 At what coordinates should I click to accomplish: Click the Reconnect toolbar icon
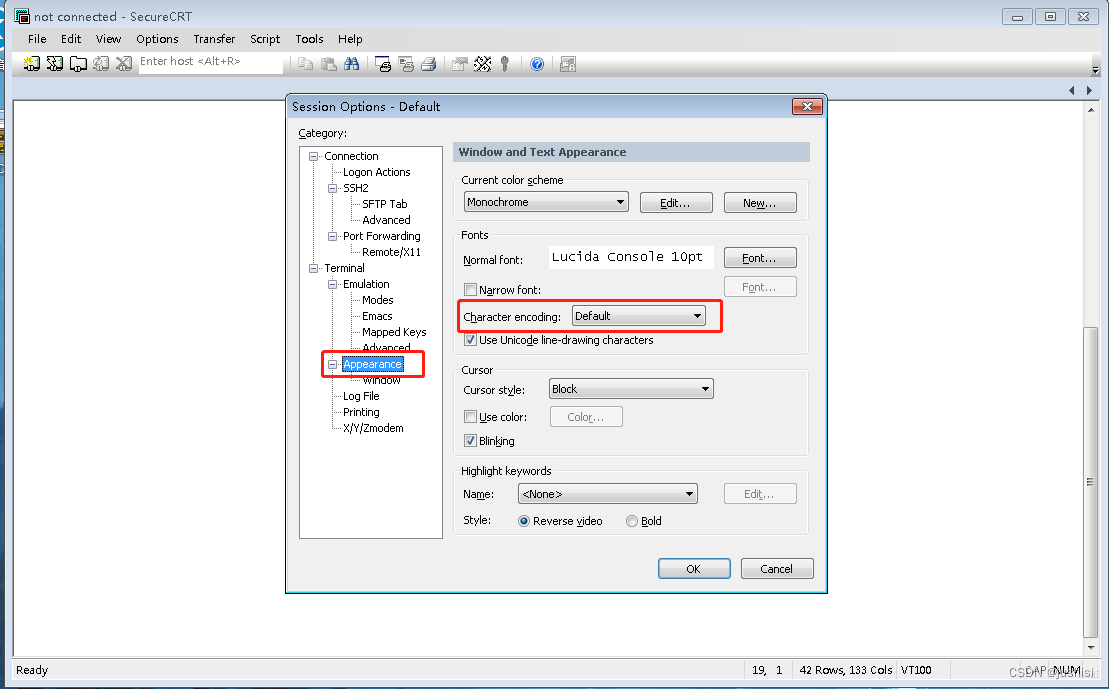[x=101, y=64]
